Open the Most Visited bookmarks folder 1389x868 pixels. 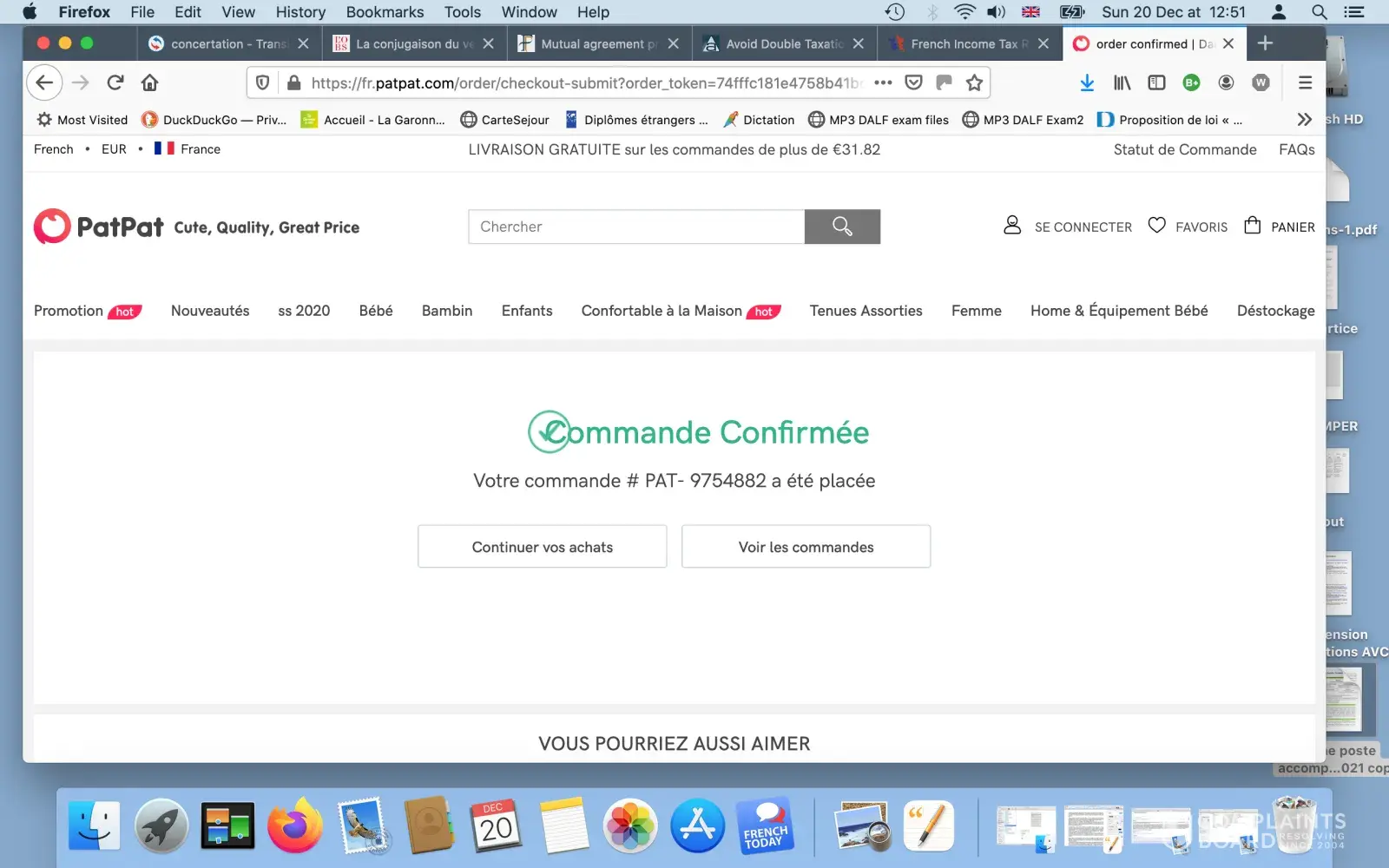82,120
